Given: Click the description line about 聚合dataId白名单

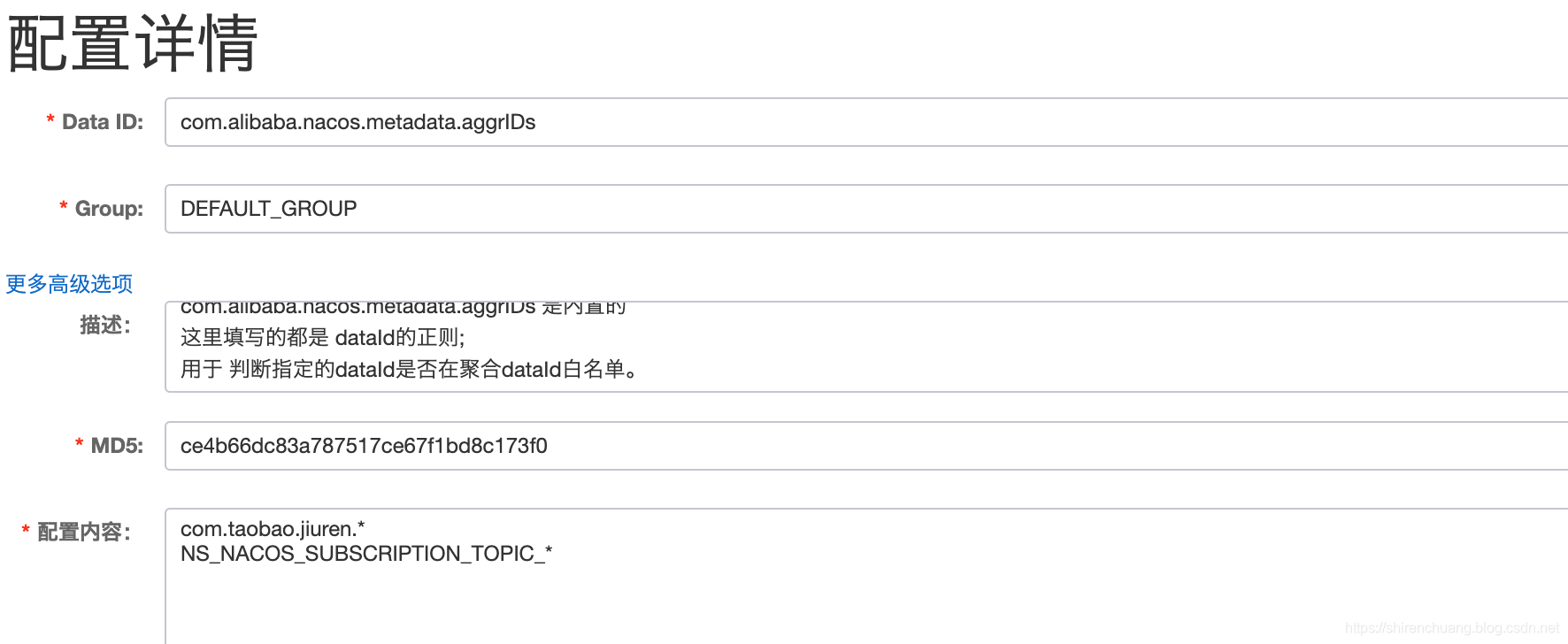Looking at the screenshot, I should point(409,369).
